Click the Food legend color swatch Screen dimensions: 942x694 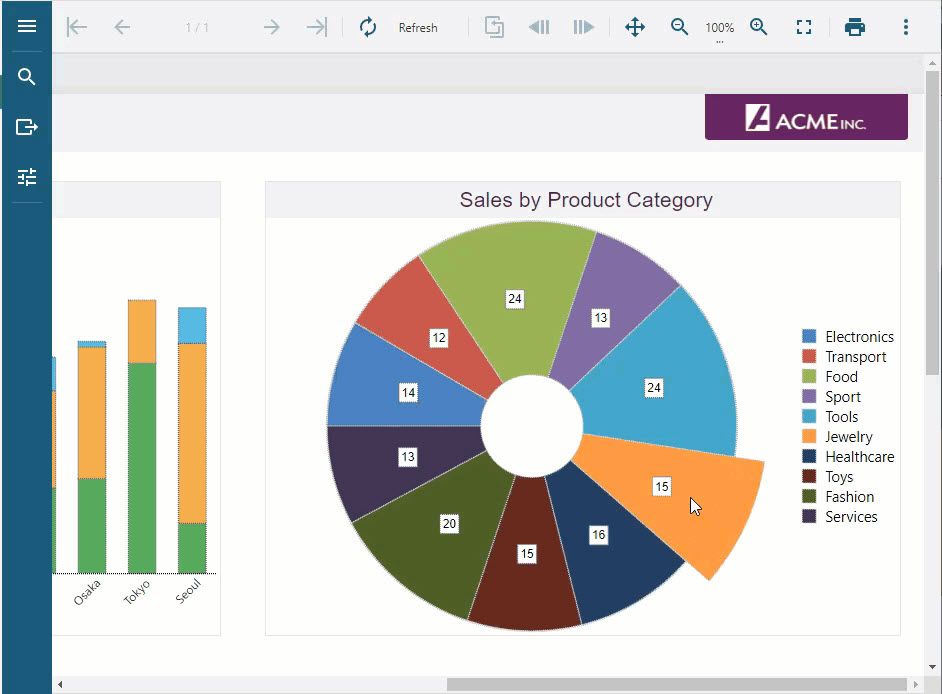click(809, 376)
